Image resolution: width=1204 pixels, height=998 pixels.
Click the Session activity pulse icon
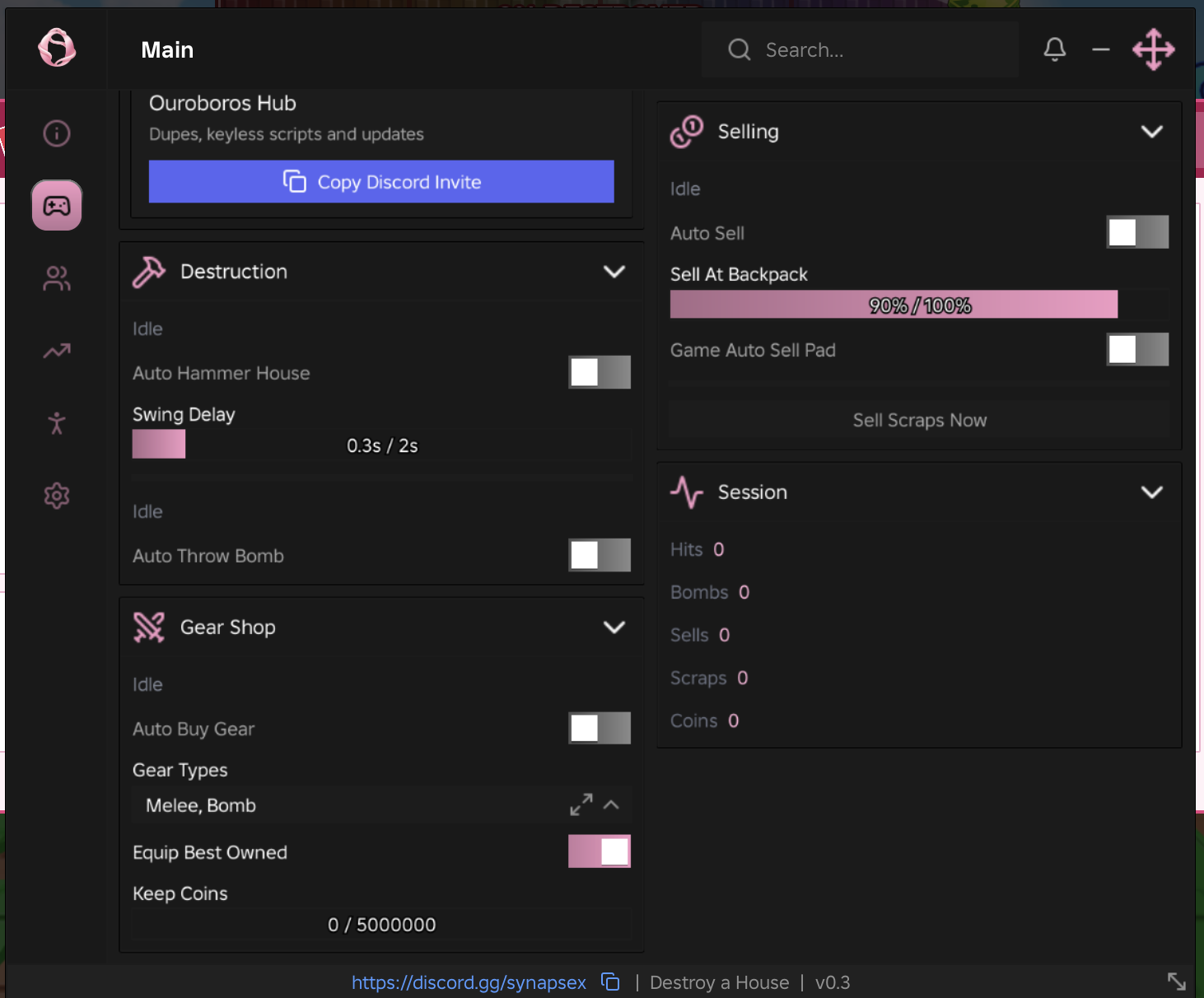pos(687,492)
